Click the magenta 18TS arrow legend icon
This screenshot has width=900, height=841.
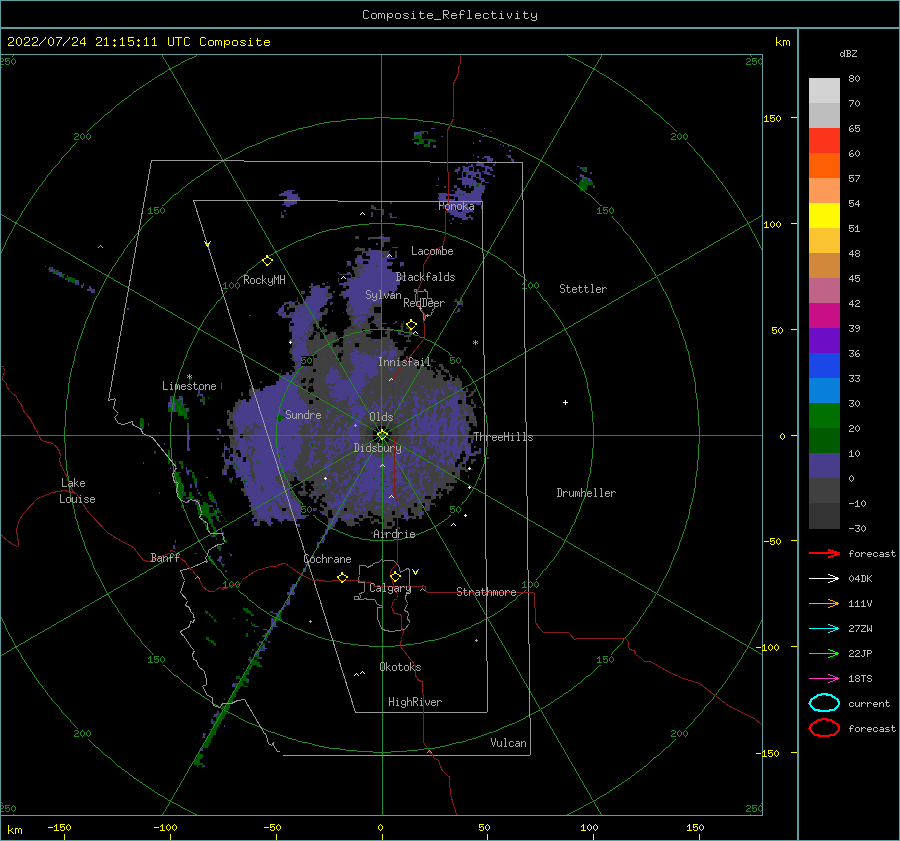[x=824, y=679]
